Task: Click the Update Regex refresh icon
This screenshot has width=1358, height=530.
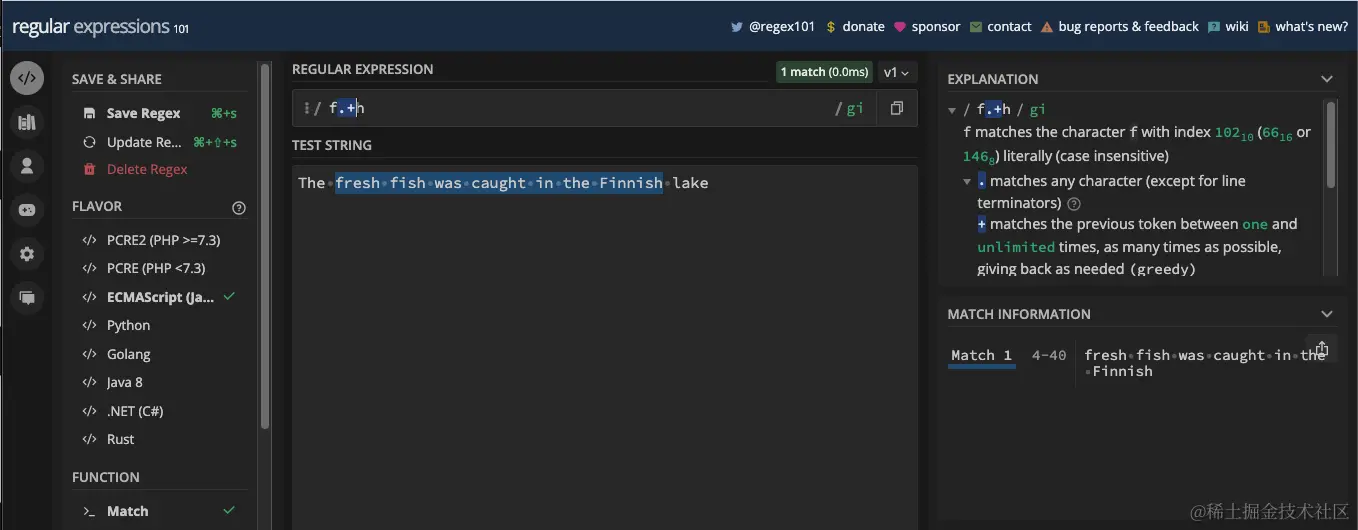Action: [89, 142]
